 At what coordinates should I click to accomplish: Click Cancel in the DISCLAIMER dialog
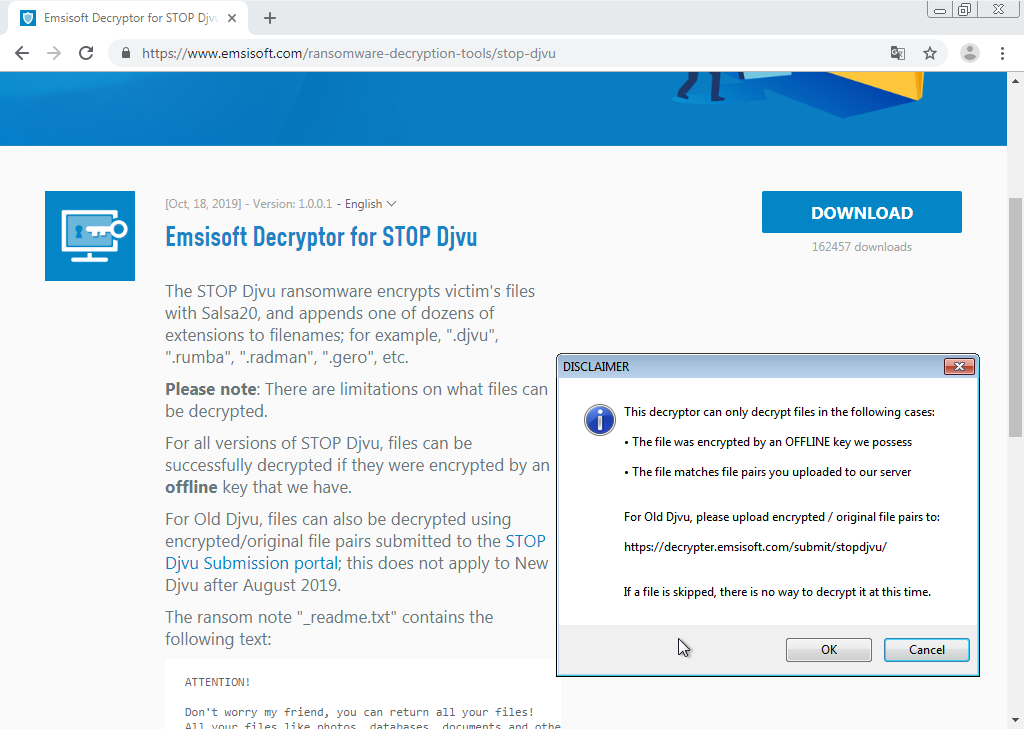[927, 650]
